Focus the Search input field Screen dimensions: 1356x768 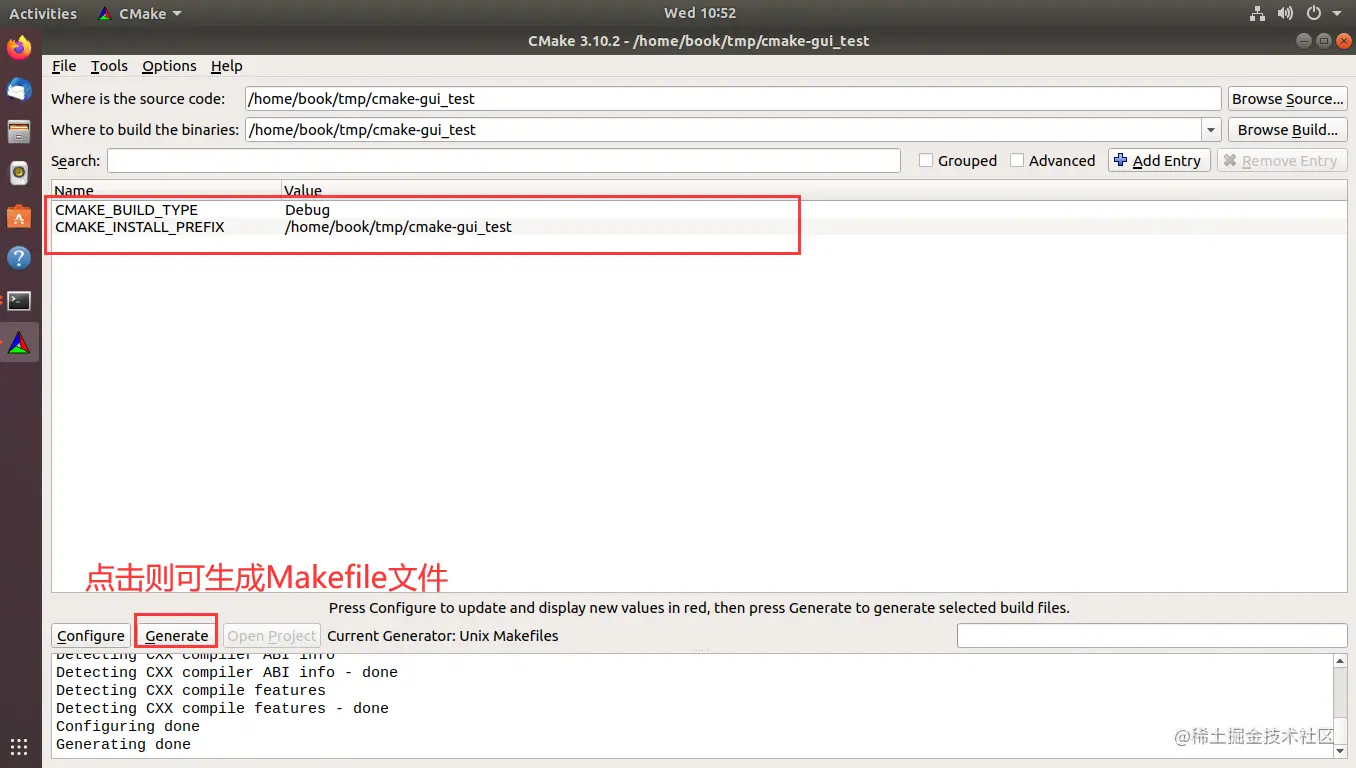504,160
